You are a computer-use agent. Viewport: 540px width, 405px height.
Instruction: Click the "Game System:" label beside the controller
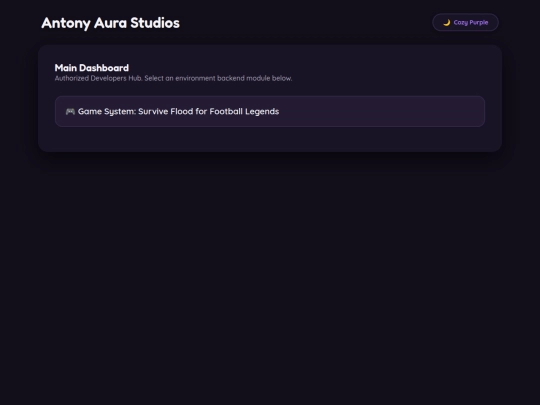[107, 112]
